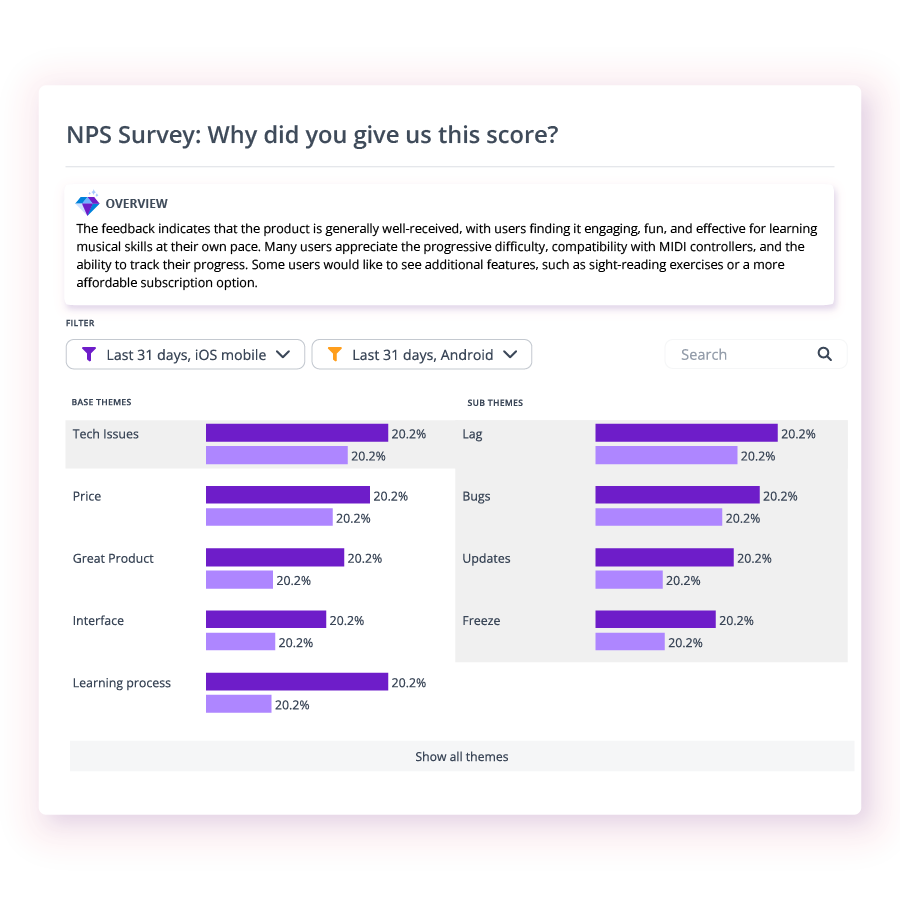This screenshot has height=900, width=900.
Task: Select the Updates sub theme
Action: point(486,559)
